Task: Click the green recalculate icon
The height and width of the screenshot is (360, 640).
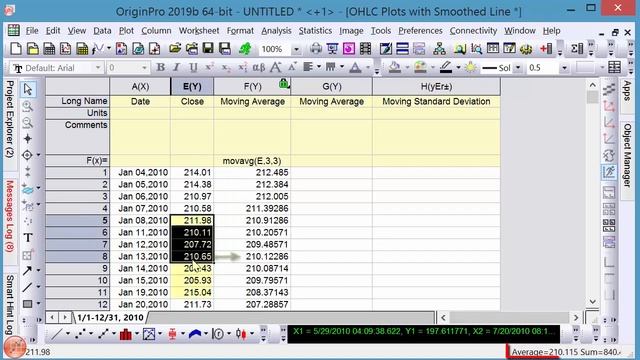Action: [245, 49]
